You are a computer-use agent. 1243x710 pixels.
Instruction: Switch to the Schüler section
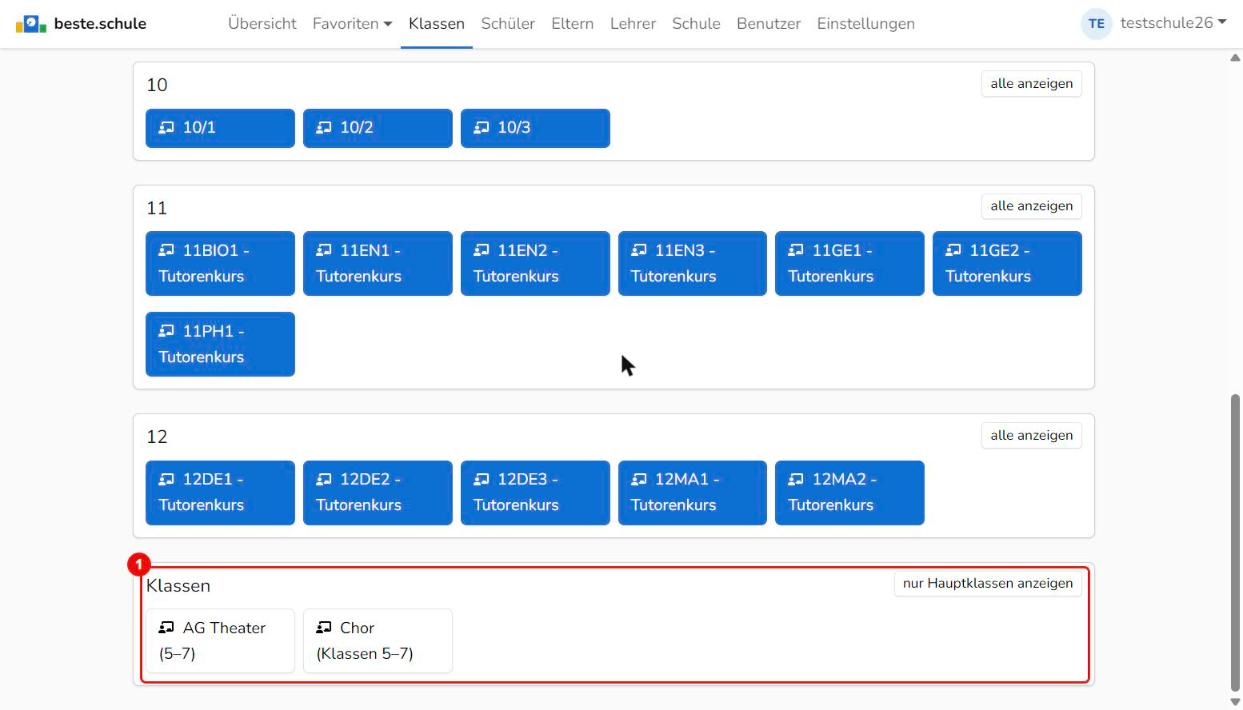coord(508,23)
